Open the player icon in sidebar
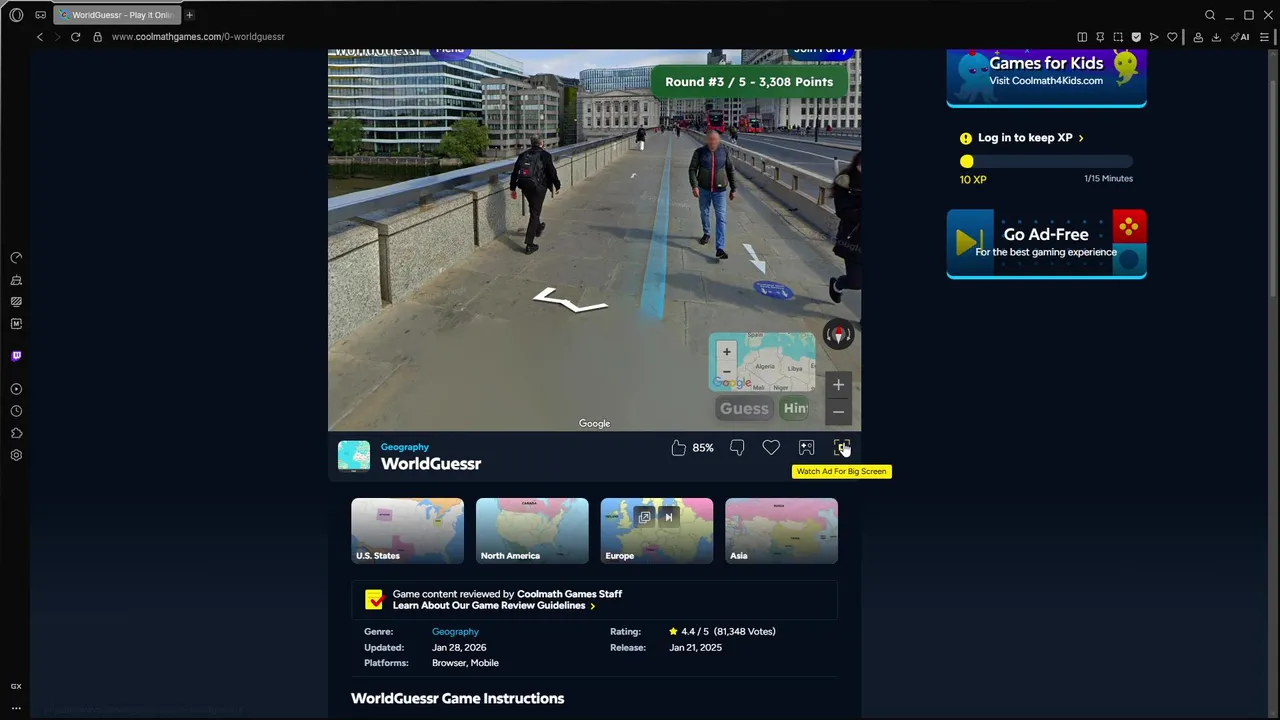The width and height of the screenshot is (1280, 720). coord(16,389)
